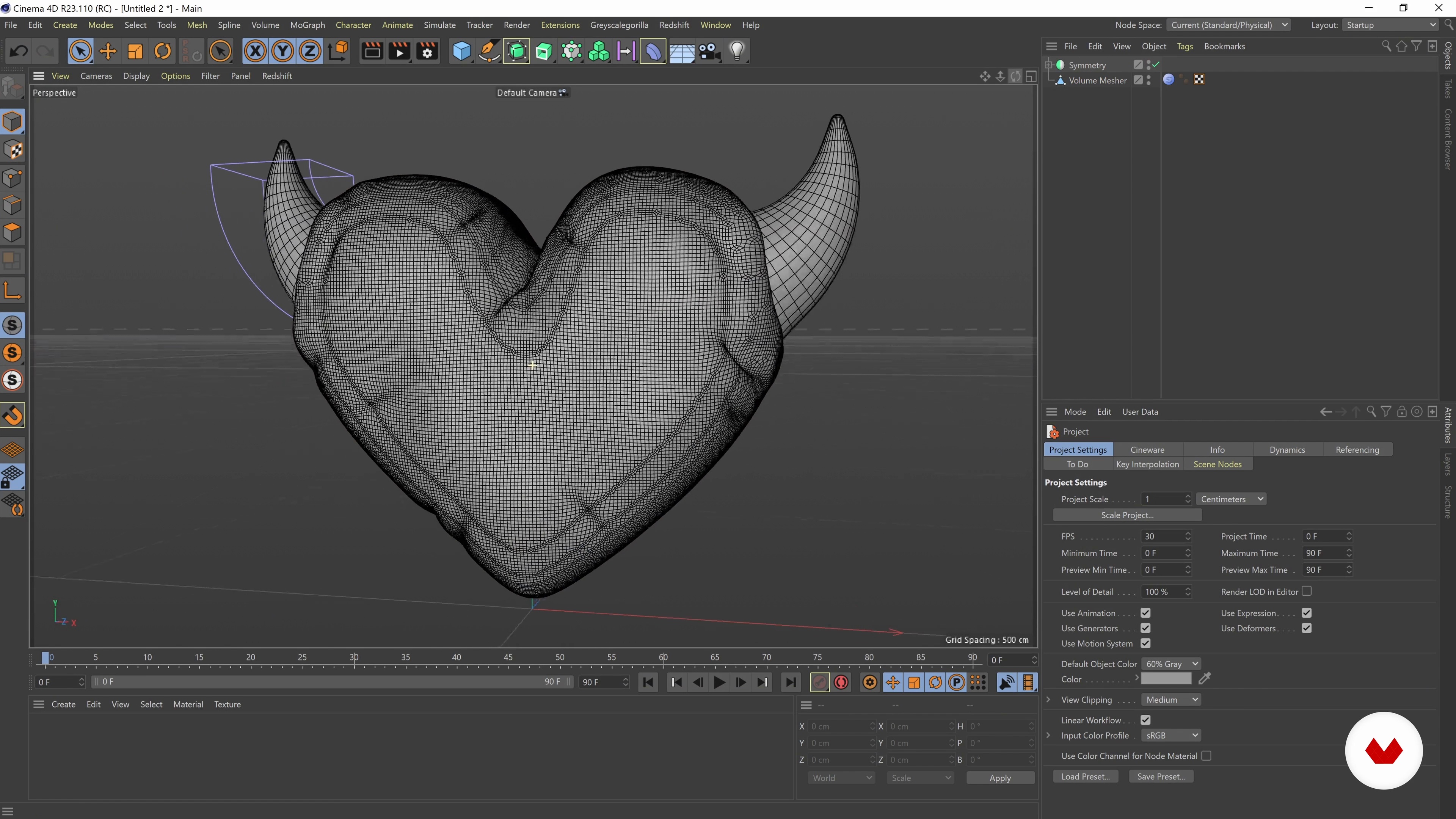Open View Clipping Medium dropdown

pyautogui.click(x=1170, y=700)
